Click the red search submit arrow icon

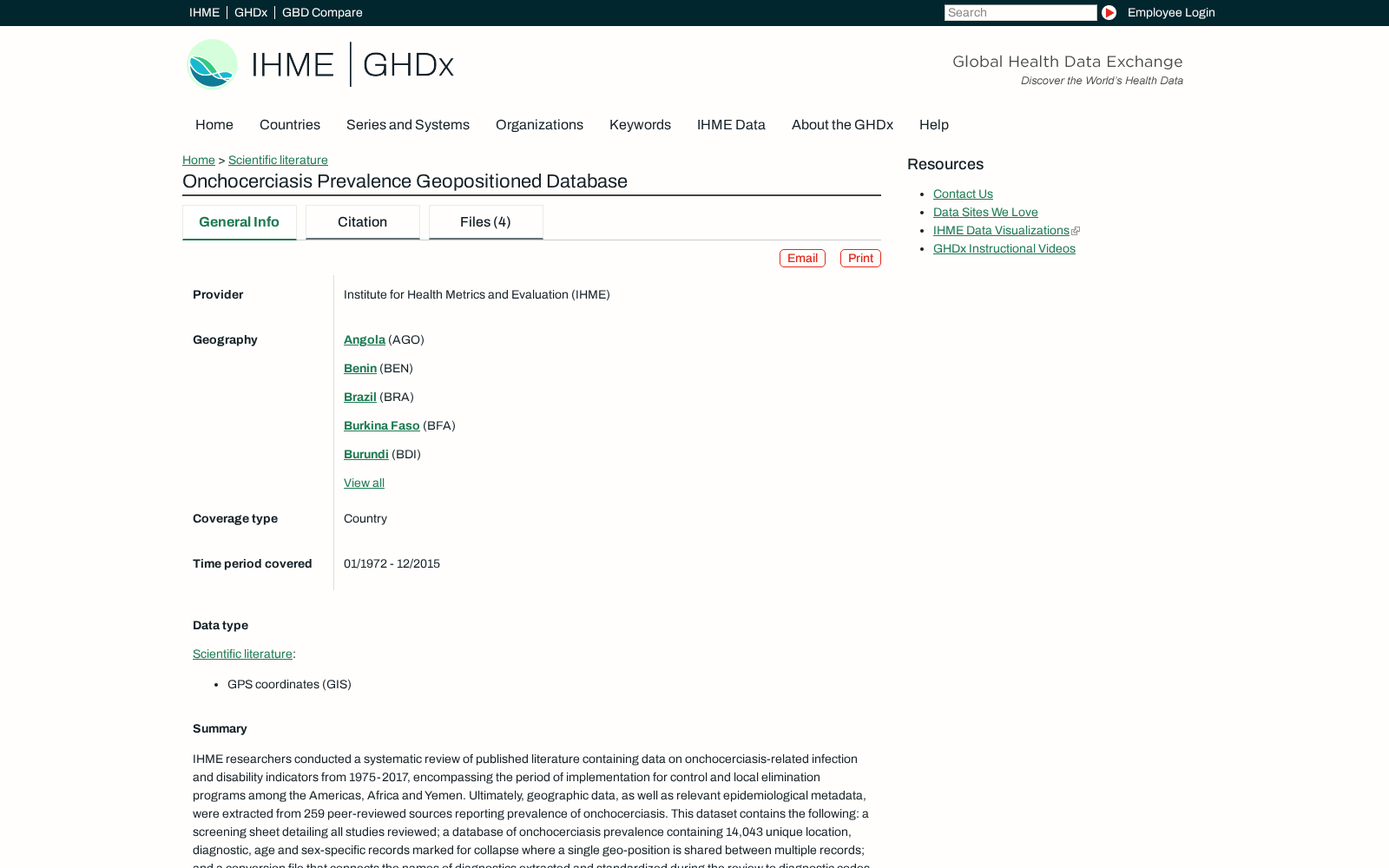pyautogui.click(x=1109, y=12)
